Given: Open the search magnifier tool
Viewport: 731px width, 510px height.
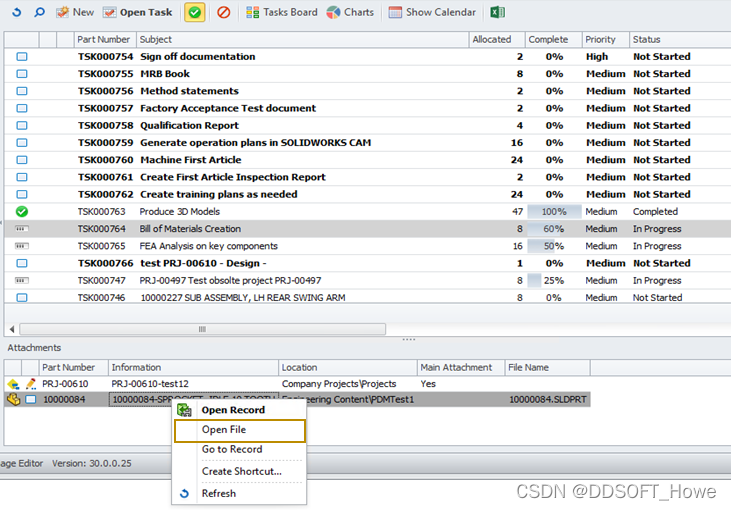Looking at the screenshot, I should 40,12.
